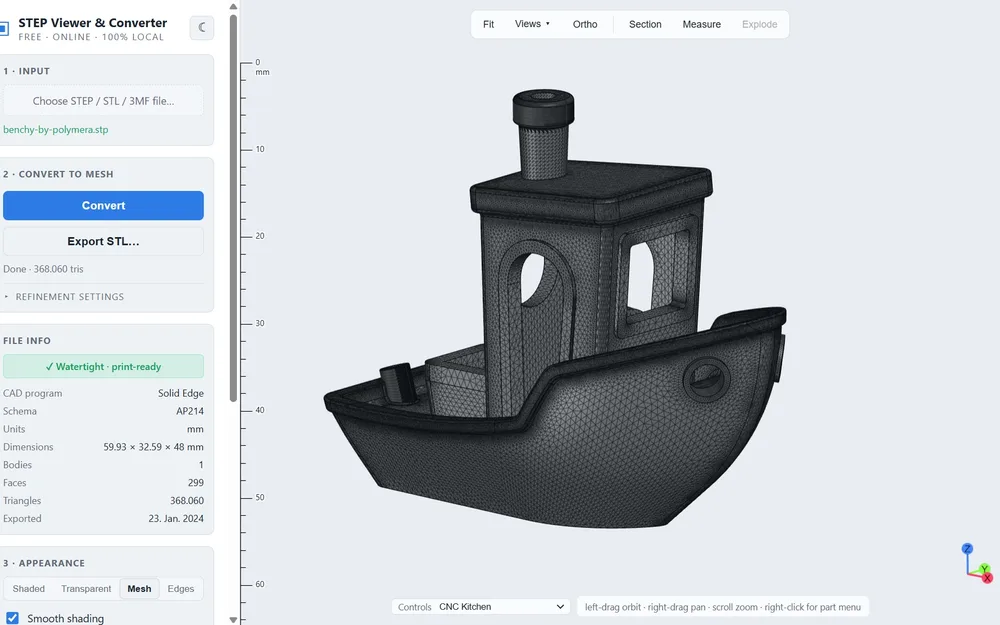Viewport: 1000px width, 625px height.
Task: Click the Export STL... button
Action: (x=103, y=241)
